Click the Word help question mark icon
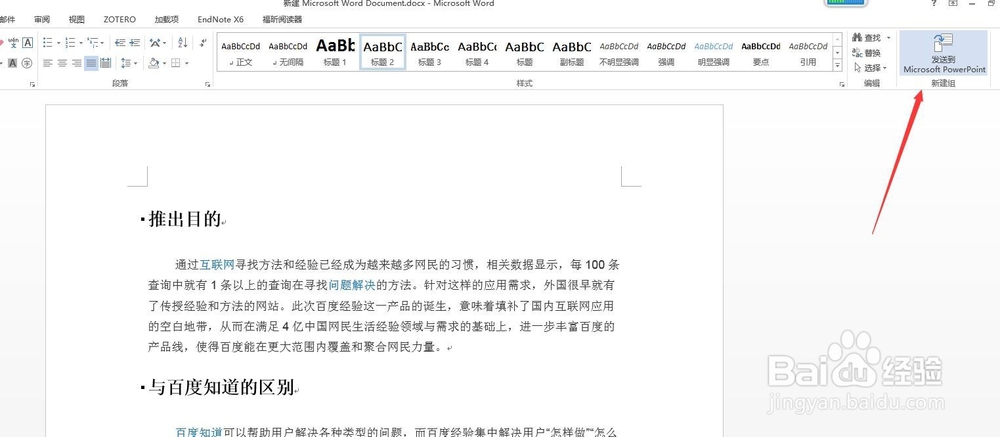 click(x=934, y=4)
